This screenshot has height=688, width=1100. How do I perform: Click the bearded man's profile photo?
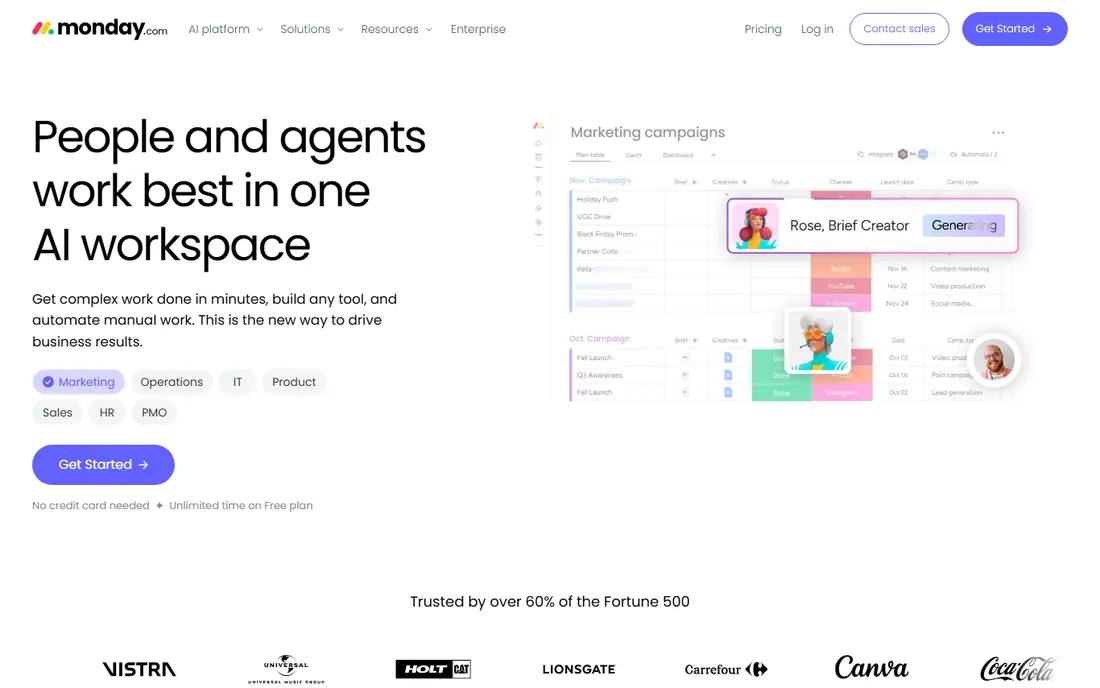pos(993,359)
